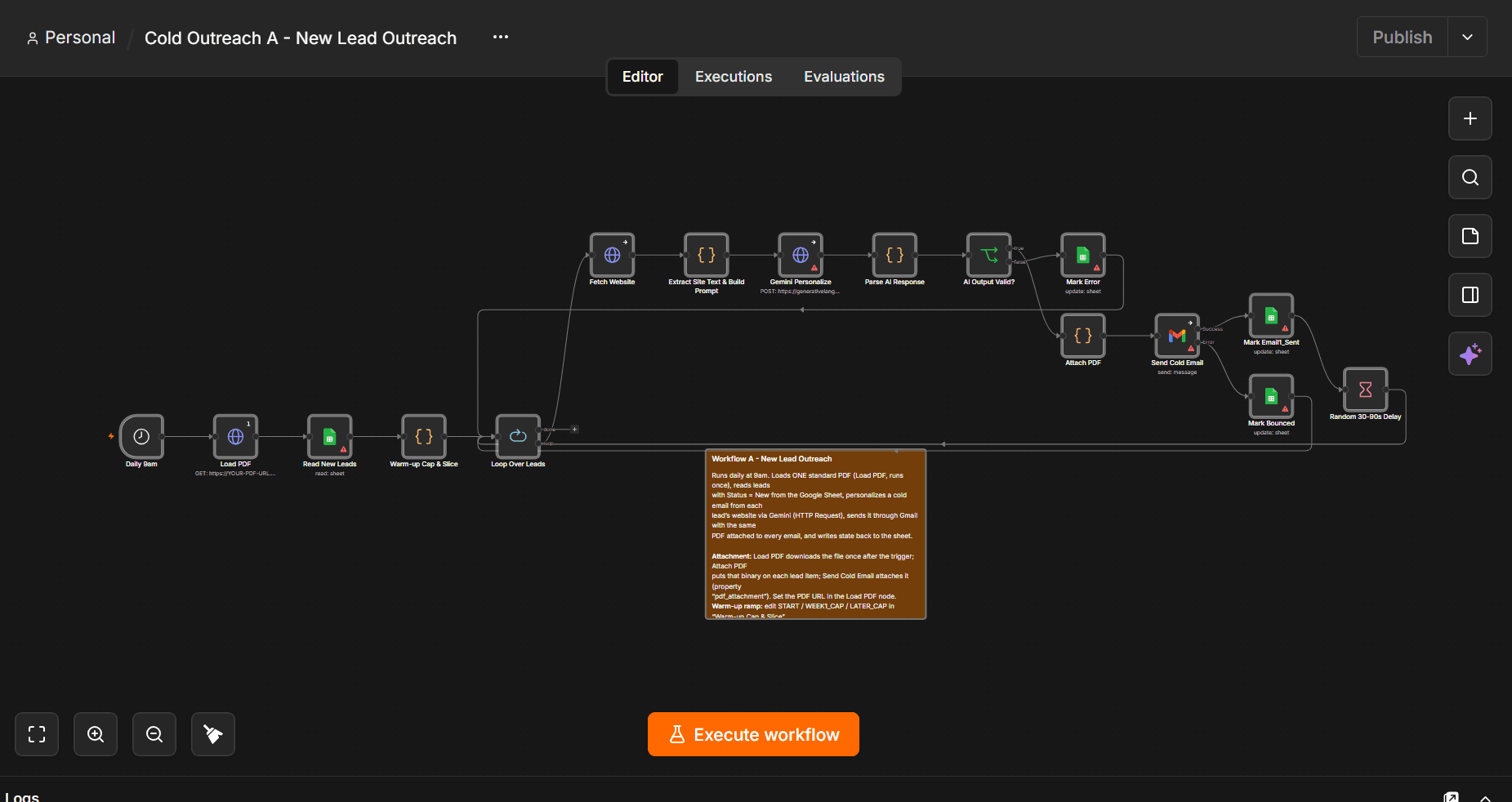Toggle the side panel layout button
Viewport: 1512px width, 802px height.
pos(1470,295)
